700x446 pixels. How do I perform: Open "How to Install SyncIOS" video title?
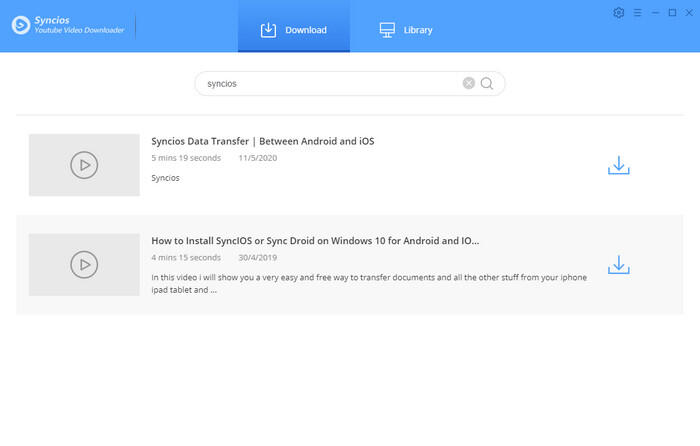(x=315, y=241)
